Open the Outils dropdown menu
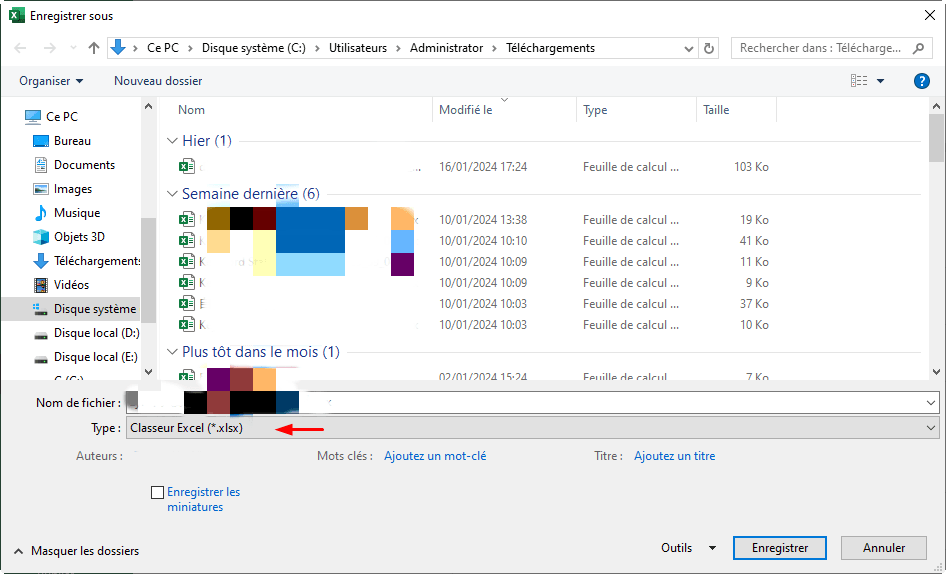 [688, 548]
